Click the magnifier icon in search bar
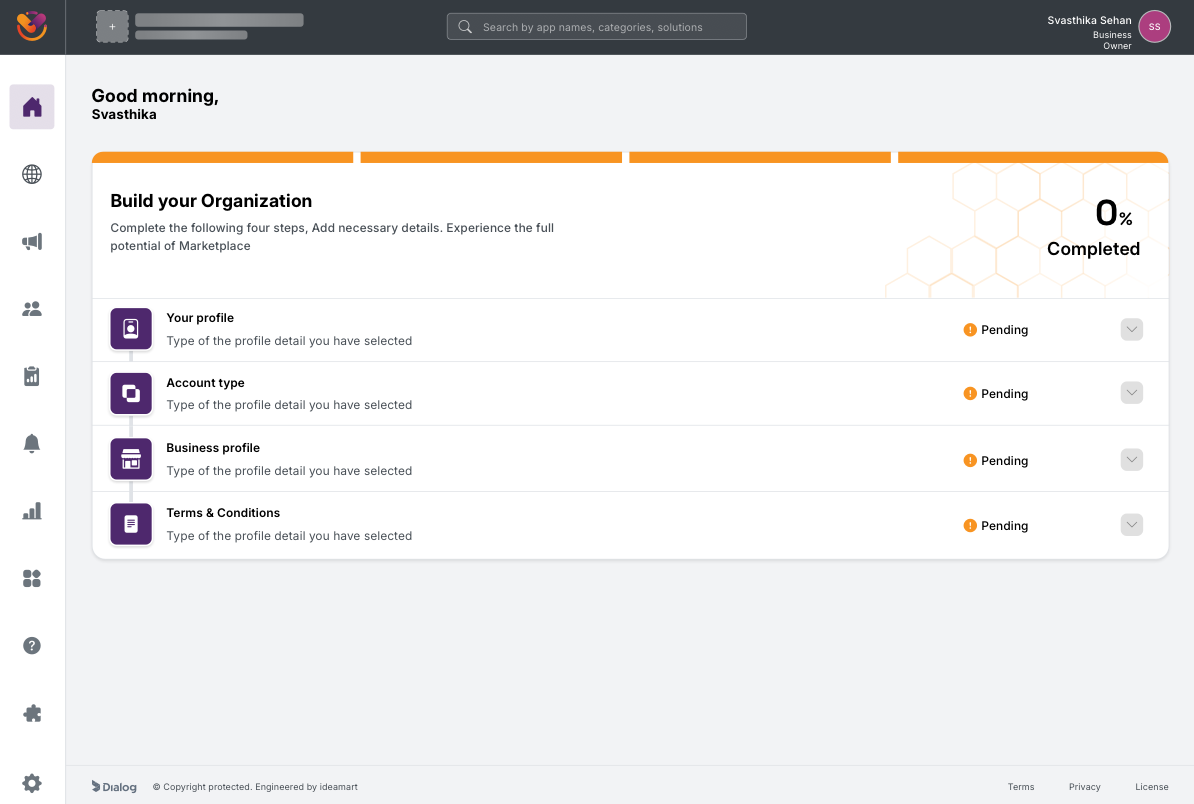 click(x=465, y=27)
